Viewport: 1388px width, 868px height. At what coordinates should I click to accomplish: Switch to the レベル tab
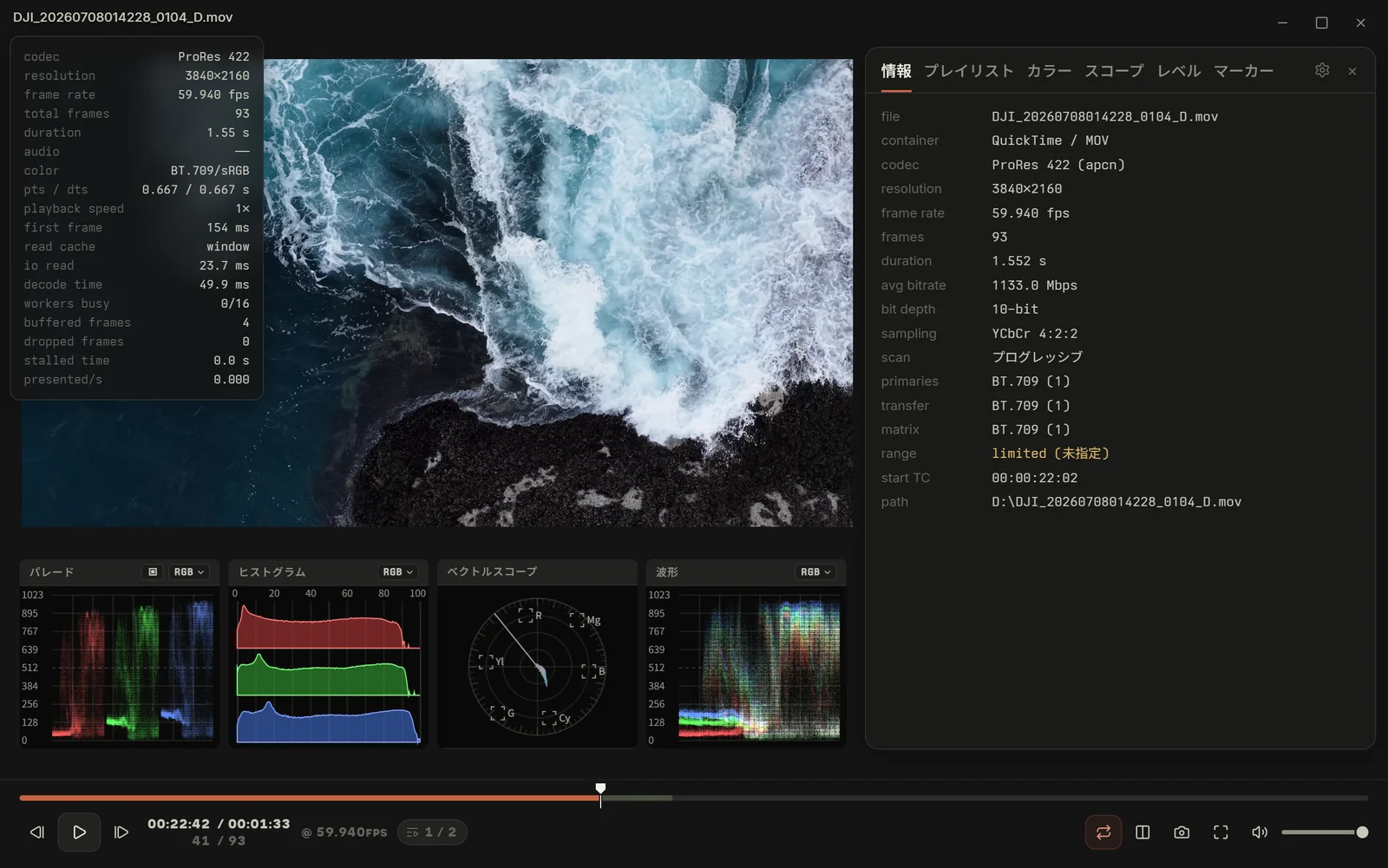(x=1179, y=71)
